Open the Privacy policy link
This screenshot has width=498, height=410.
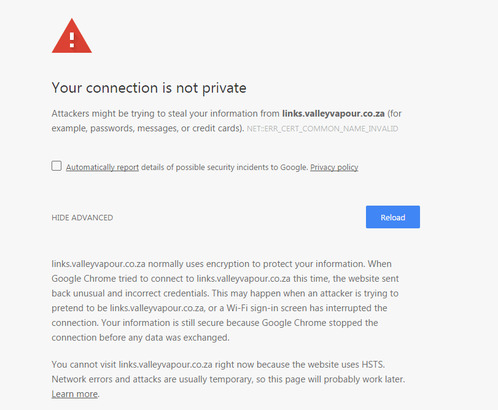[334, 167]
